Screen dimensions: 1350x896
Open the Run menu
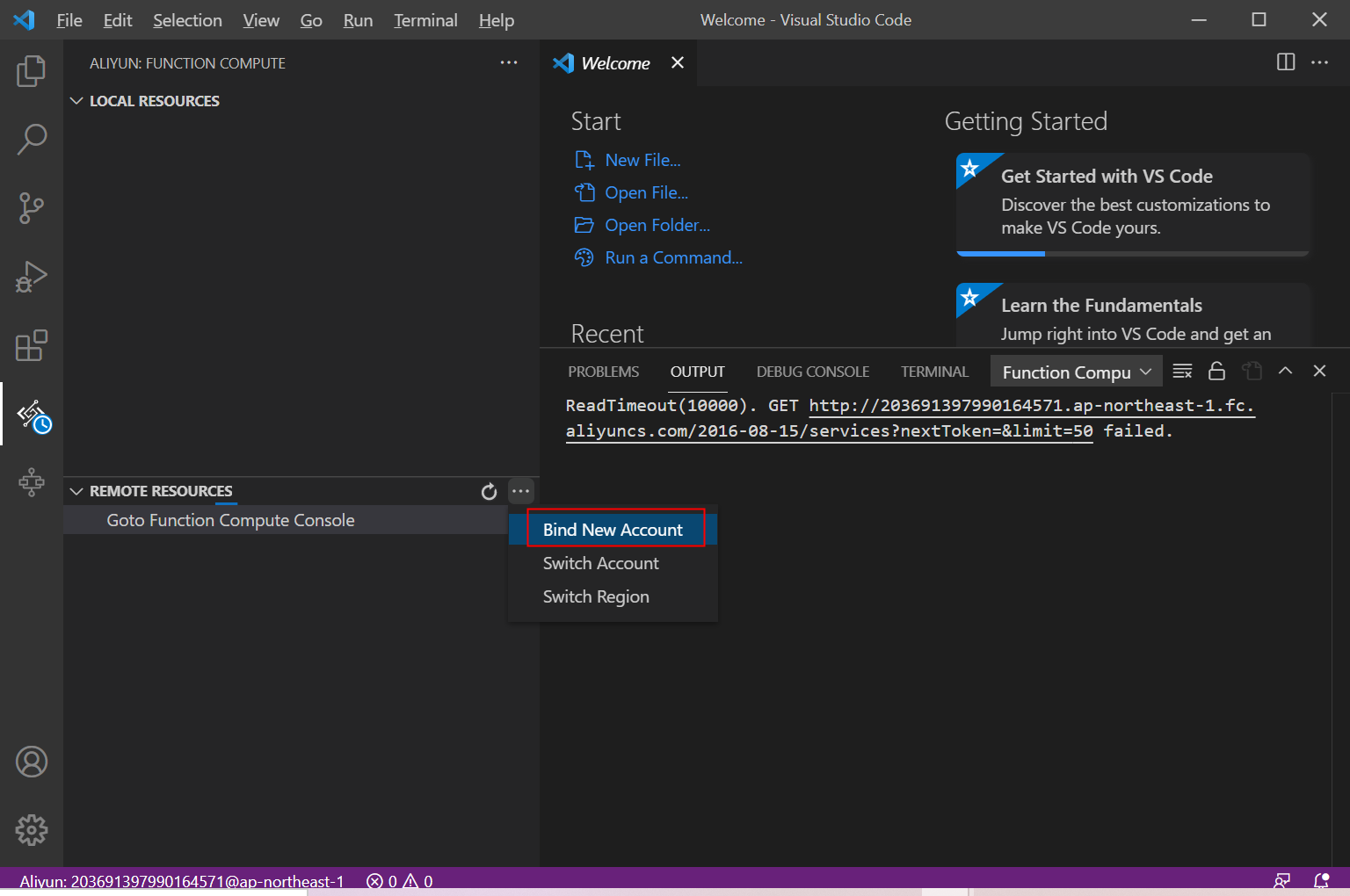pos(358,20)
